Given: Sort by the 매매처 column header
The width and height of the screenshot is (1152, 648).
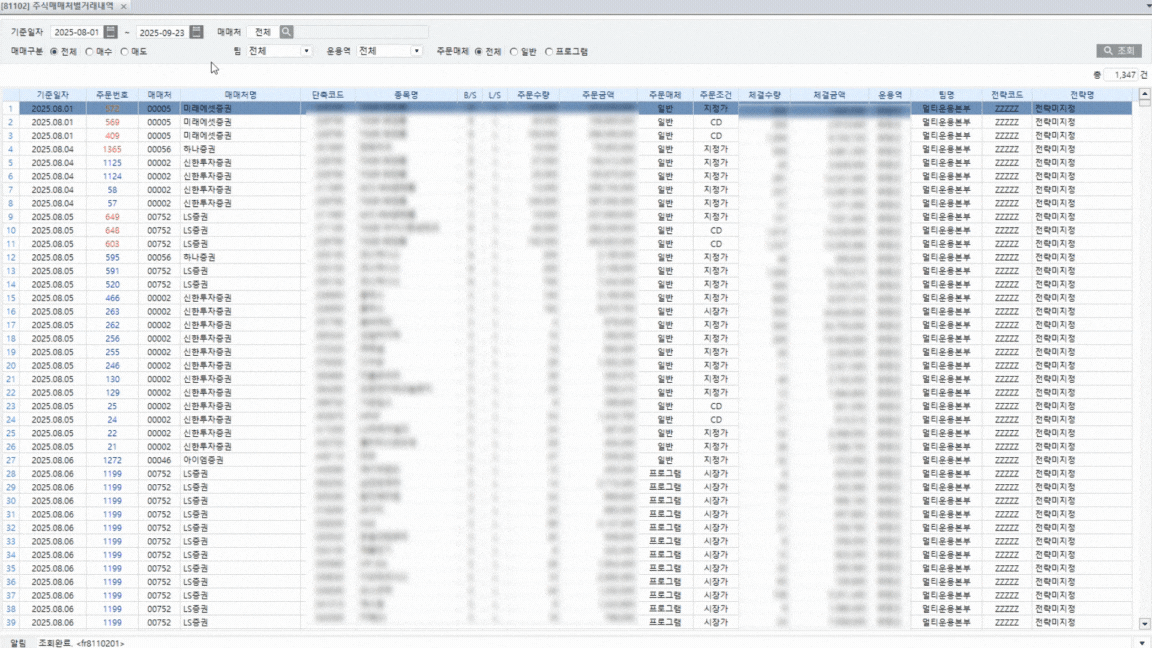Looking at the screenshot, I should coord(159,95).
